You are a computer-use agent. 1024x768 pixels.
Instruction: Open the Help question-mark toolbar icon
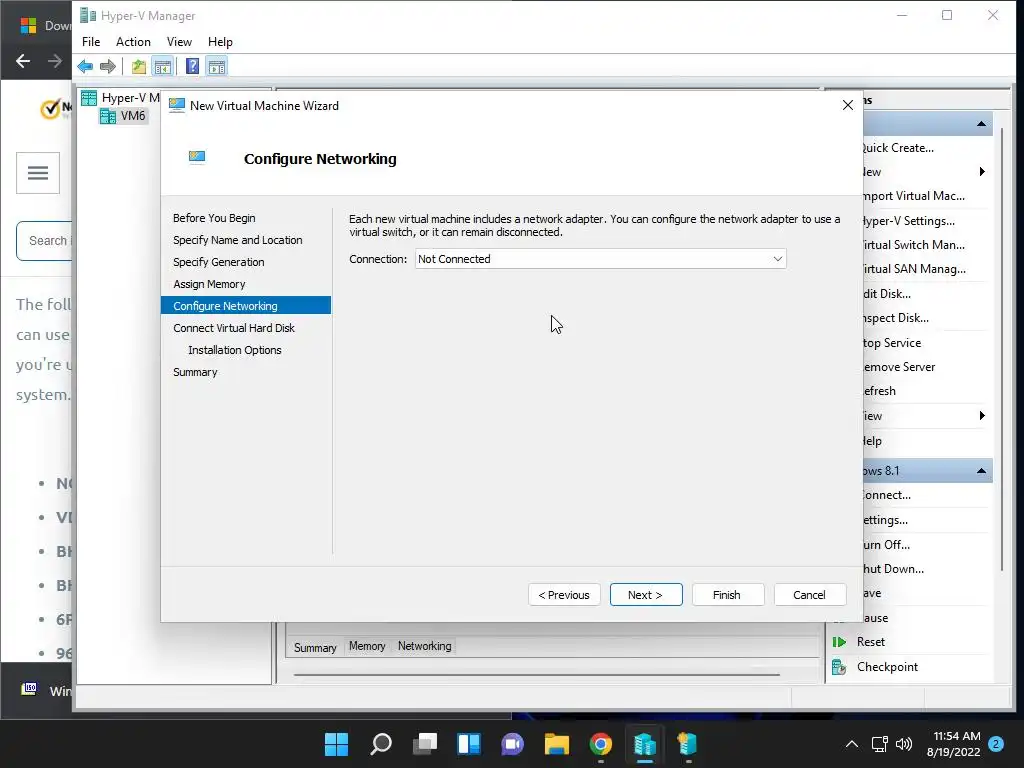[192, 66]
